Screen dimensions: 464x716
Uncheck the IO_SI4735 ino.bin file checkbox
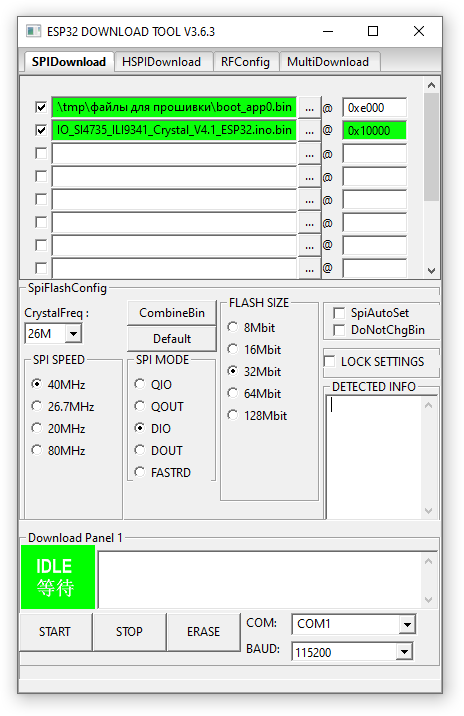[x=41, y=131]
